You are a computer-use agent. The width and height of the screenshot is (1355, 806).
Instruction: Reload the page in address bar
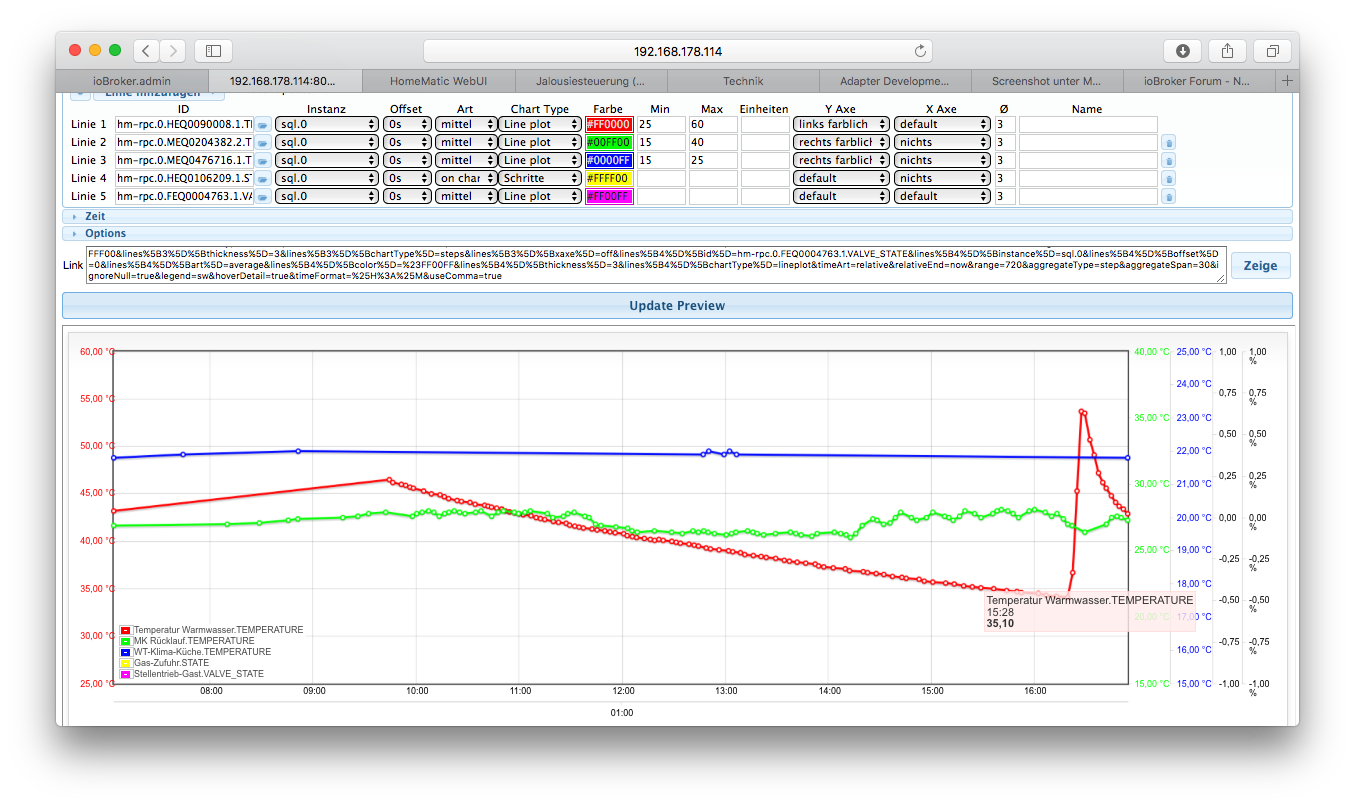(x=920, y=51)
